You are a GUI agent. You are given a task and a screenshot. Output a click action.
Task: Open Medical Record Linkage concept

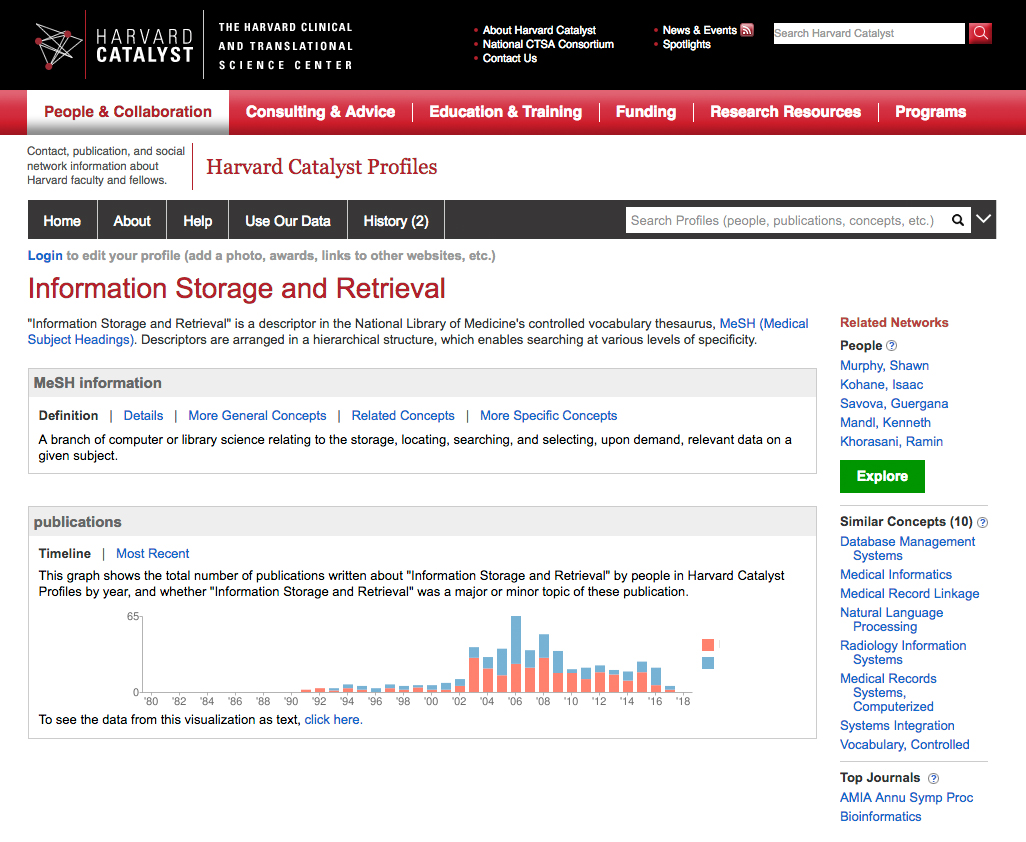coord(910,593)
